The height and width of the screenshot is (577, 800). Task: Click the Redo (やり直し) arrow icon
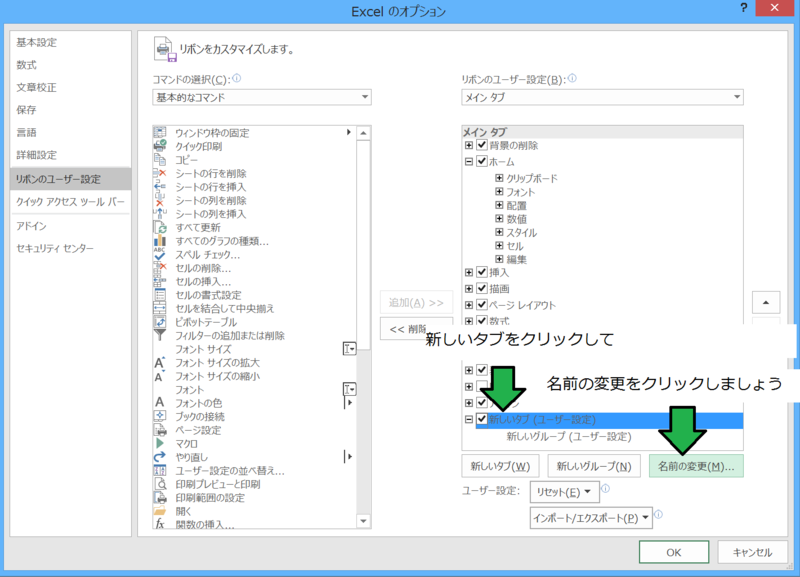coord(160,457)
